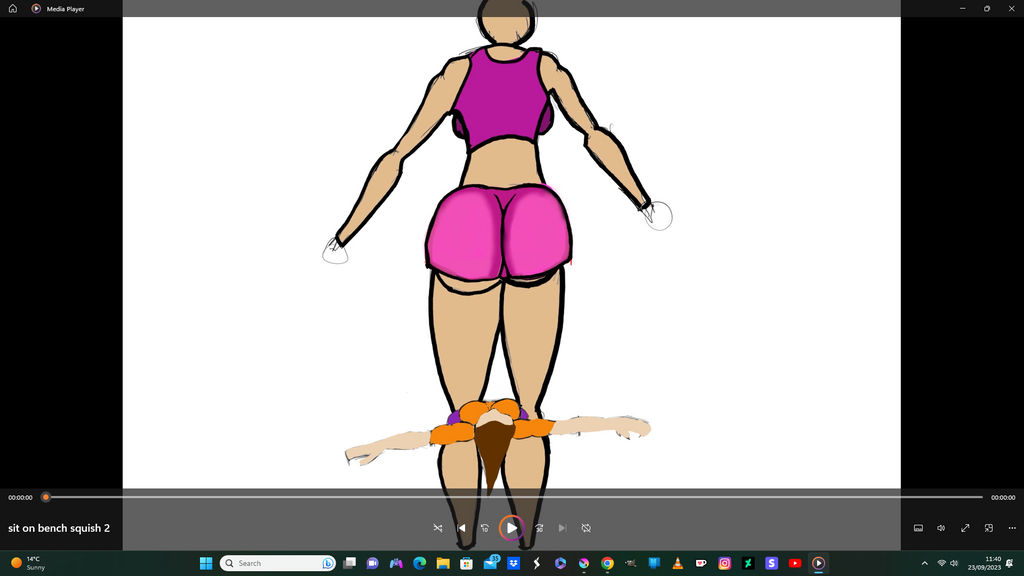Open the Media Player volume control

(x=941, y=528)
